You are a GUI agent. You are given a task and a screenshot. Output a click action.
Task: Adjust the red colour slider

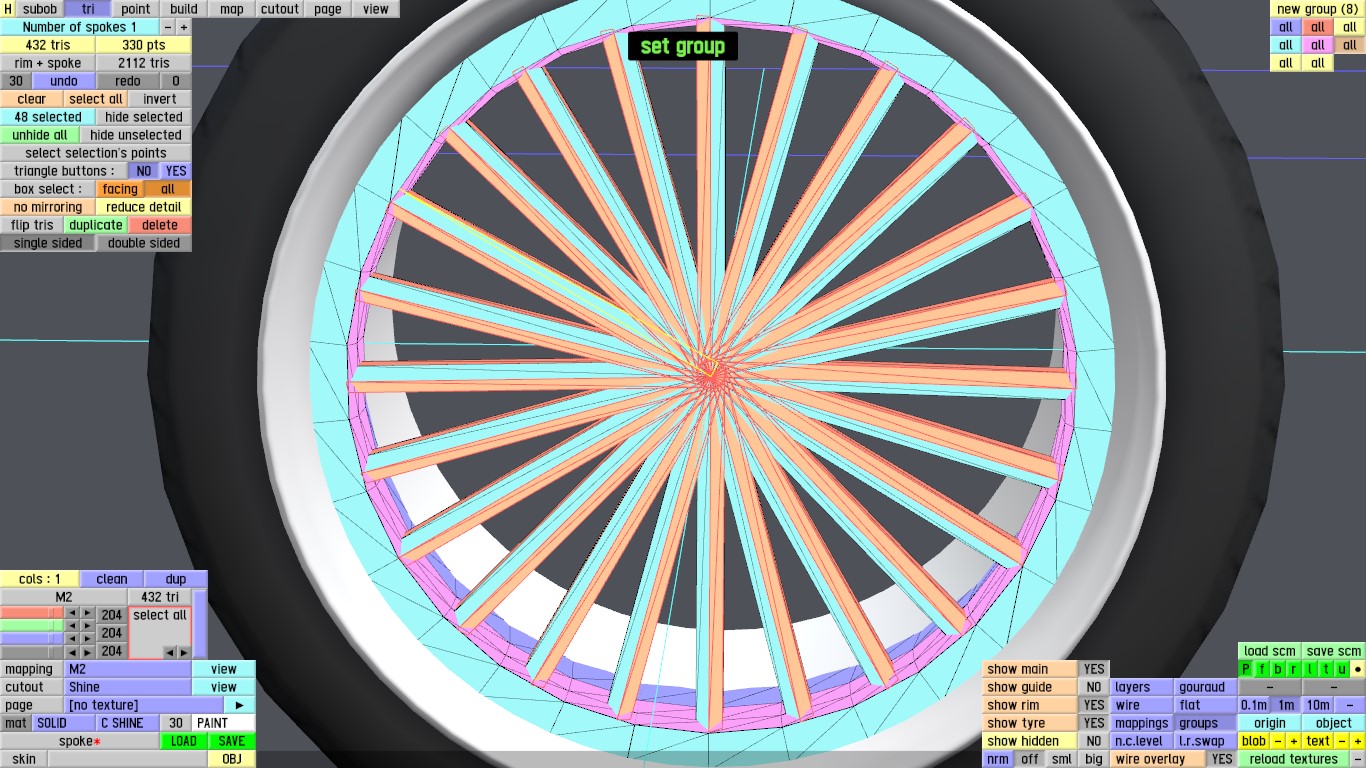[32, 614]
